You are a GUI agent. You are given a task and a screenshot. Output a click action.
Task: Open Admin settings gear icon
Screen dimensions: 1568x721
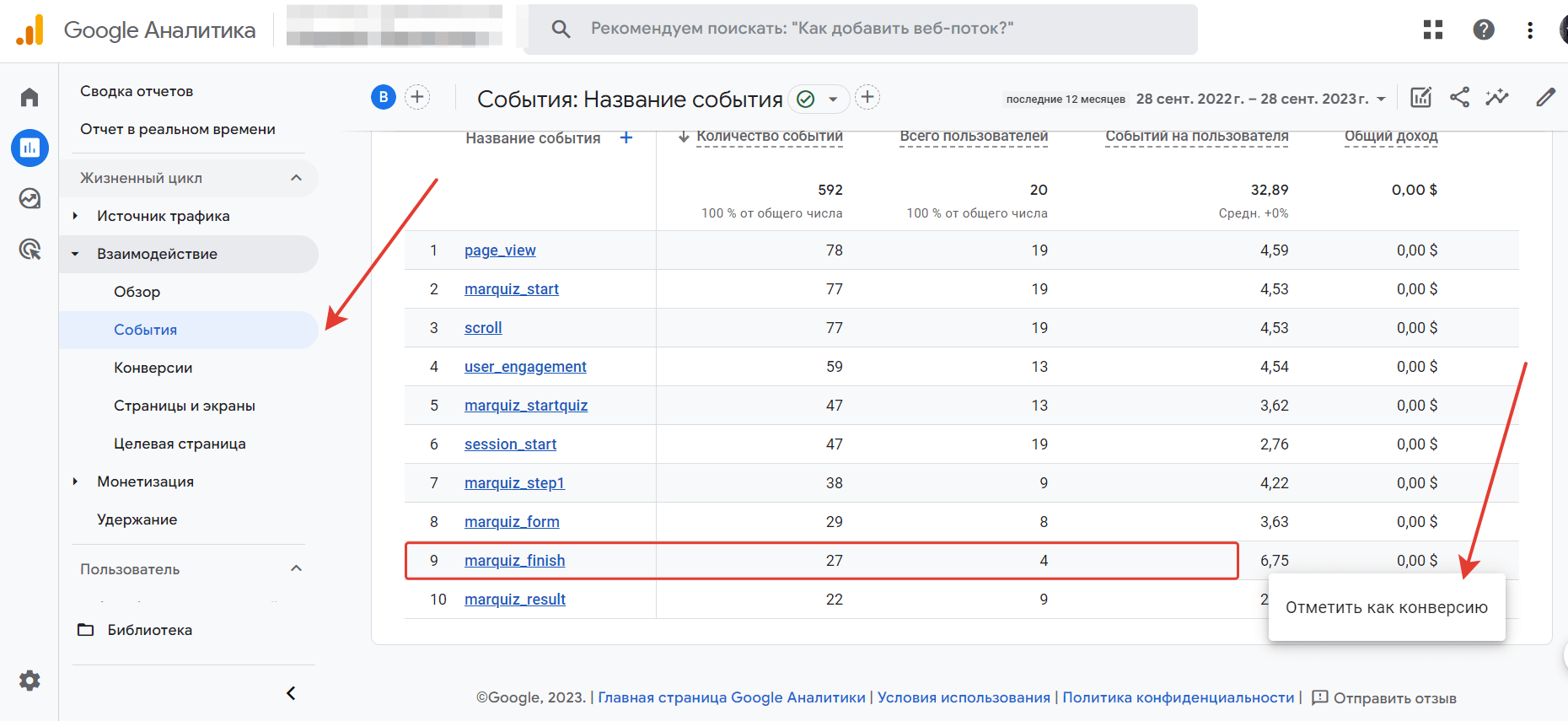click(x=30, y=681)
